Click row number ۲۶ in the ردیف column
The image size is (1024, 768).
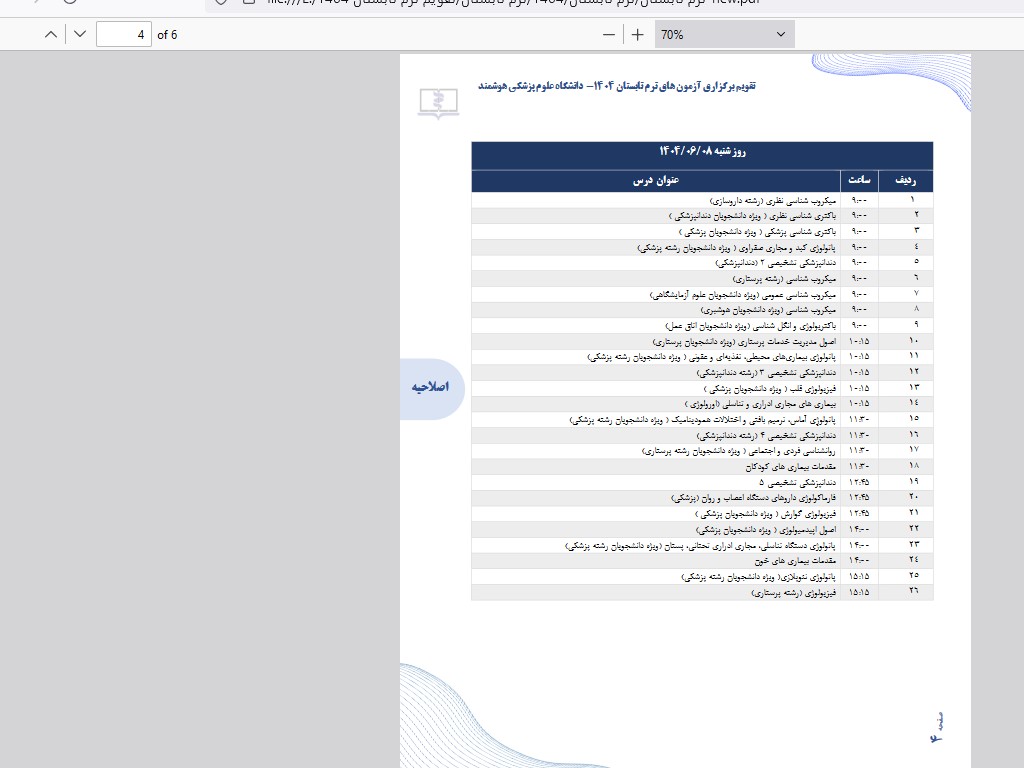(913, 591)
